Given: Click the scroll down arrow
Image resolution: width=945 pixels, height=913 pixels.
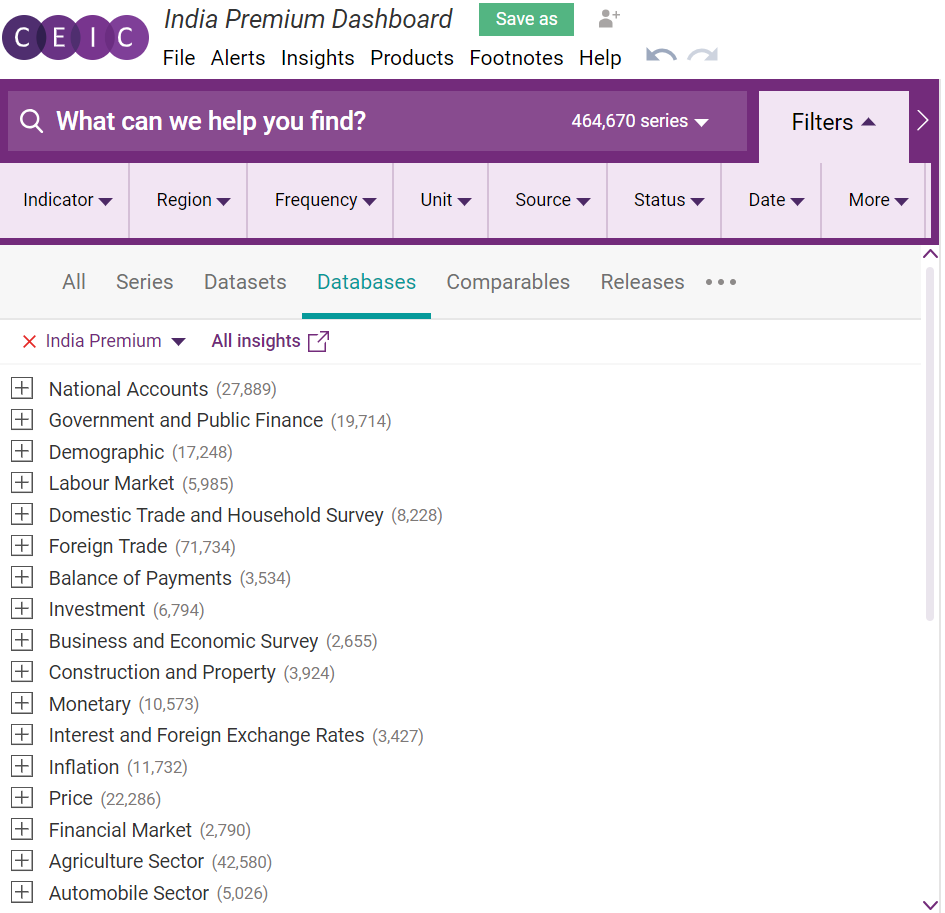Looking at the screenshot, I should tap(930, 904).
